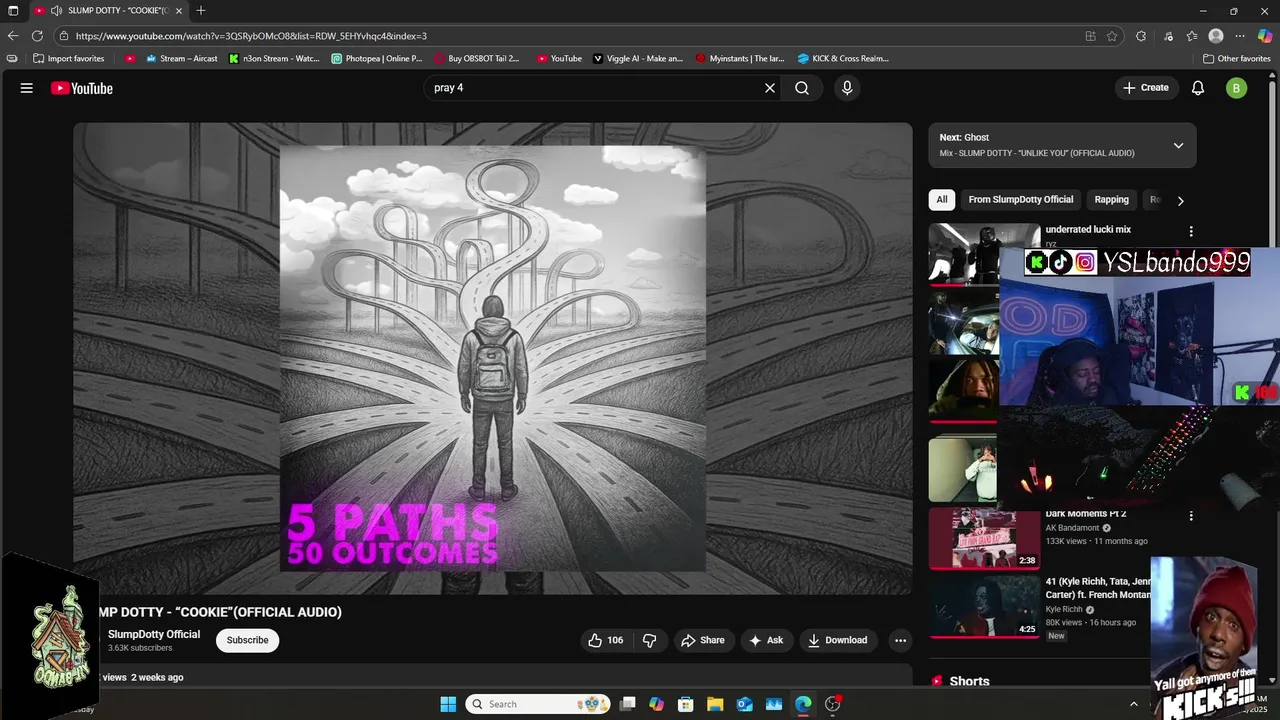This screenshot has width=1280, height=720.
Task: Click taskbar Search box
Action: click(539, 704)
